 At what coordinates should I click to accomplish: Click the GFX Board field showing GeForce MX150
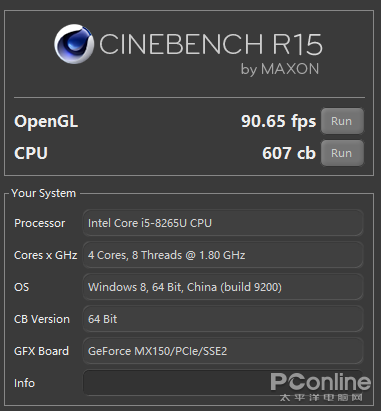pos(223,351)
